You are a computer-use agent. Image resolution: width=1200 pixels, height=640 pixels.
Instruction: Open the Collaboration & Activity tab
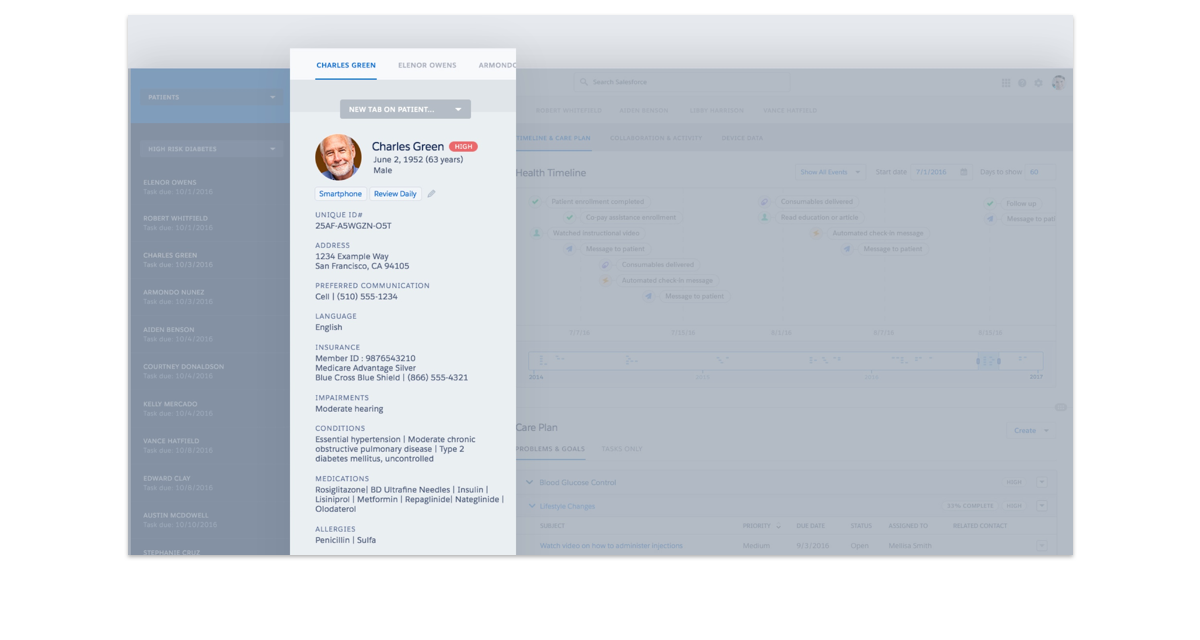click(656, 138)
